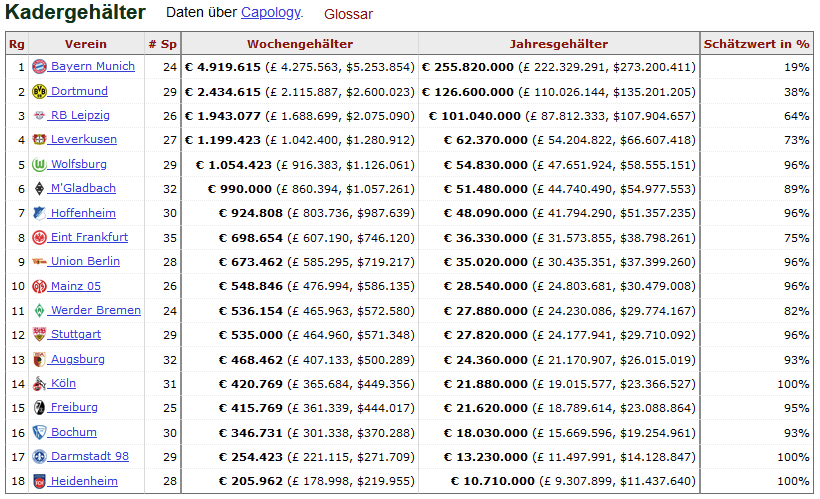
Task: Select Eint Frankfurt player count 35 cell
Action: click(x=162, y=238)
